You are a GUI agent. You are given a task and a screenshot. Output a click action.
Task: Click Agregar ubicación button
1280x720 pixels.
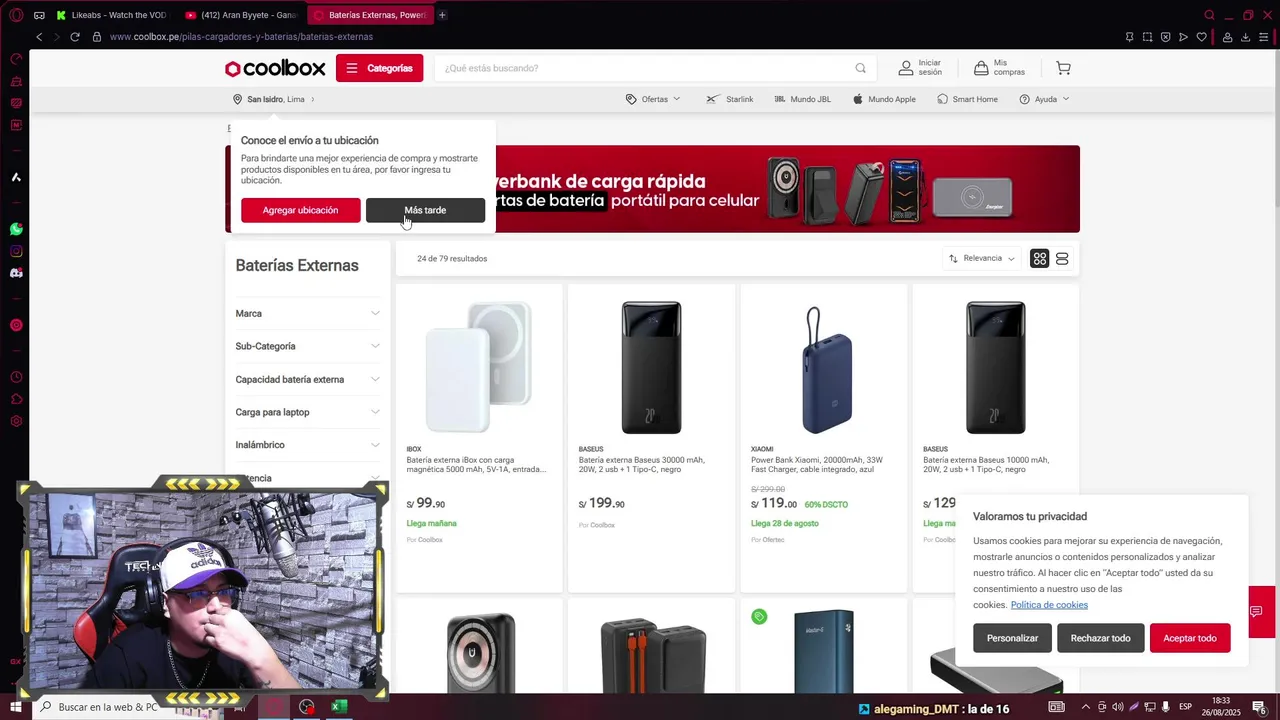tap(300, 210)
